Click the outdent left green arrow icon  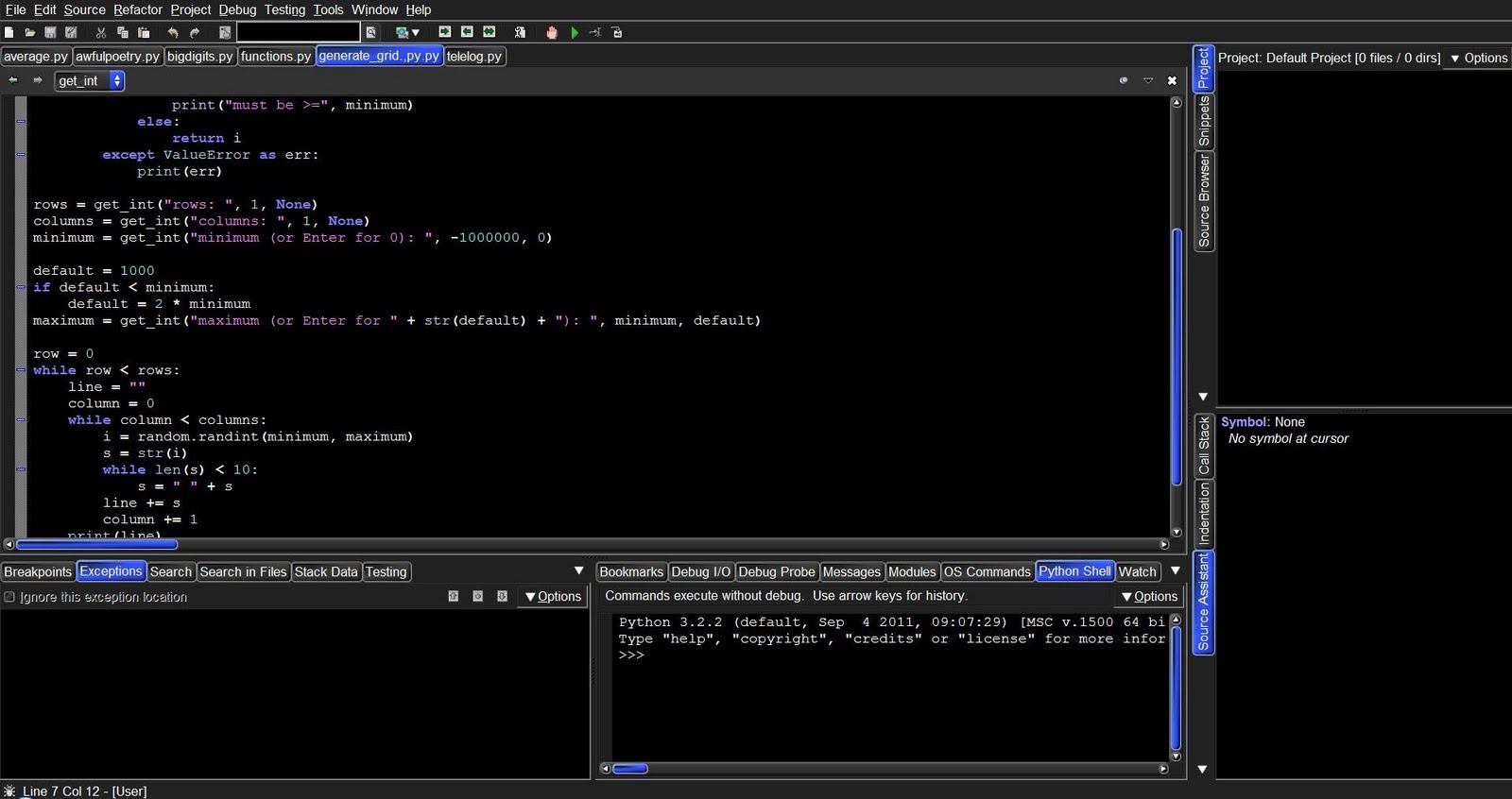467,32
